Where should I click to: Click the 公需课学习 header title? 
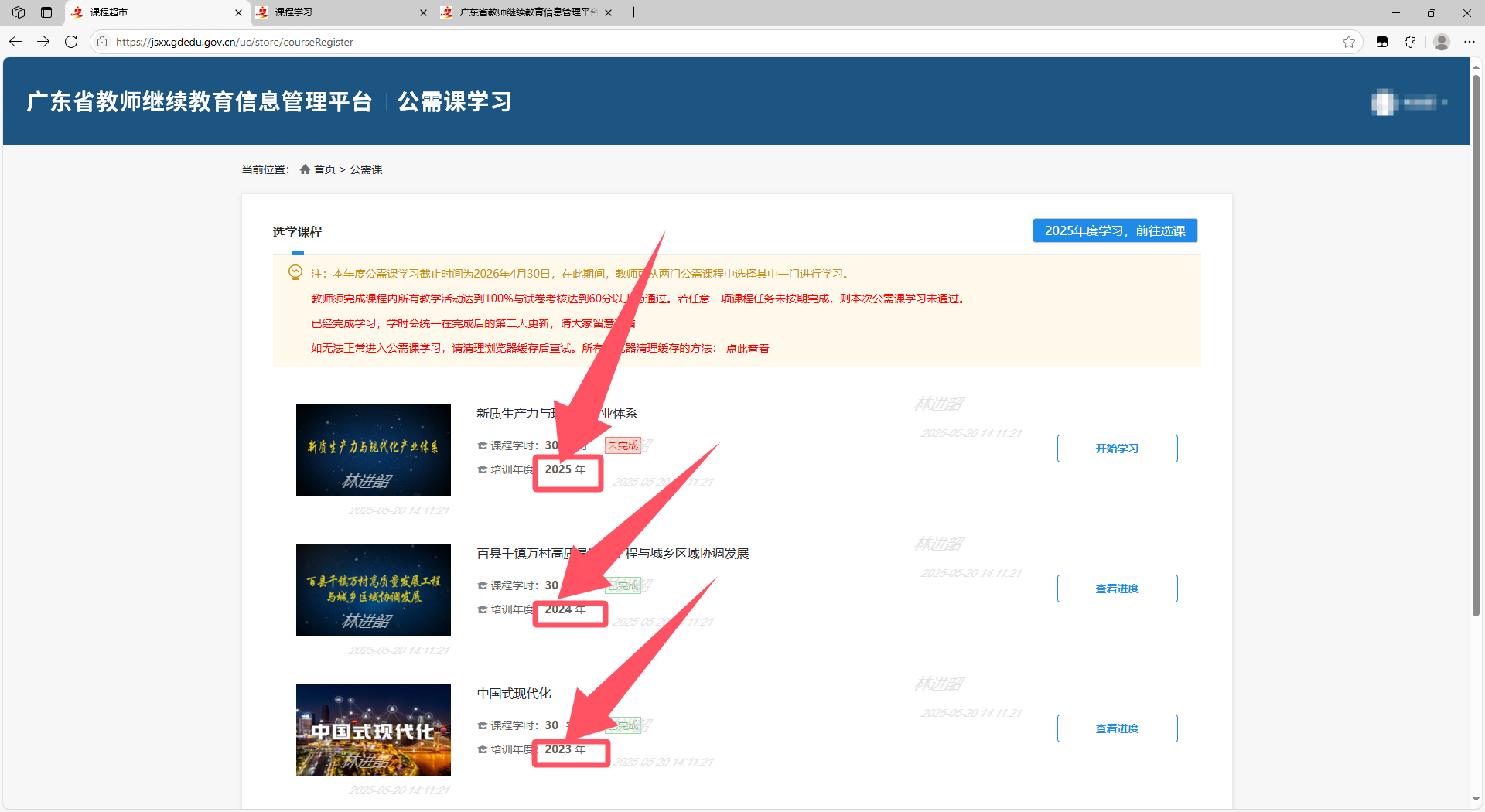coord(455,101)
